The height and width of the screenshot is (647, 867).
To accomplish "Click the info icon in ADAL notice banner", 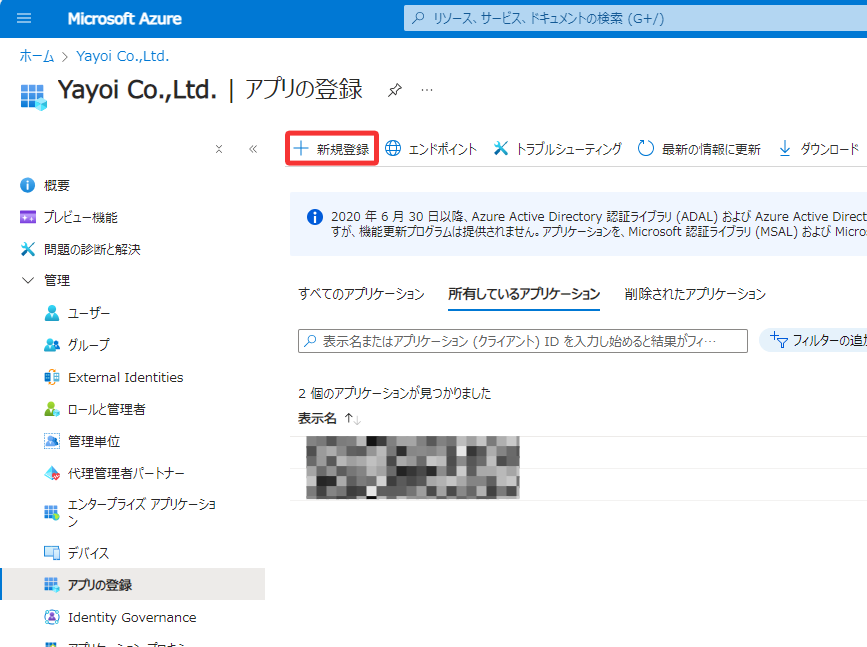I will [315, 217].
